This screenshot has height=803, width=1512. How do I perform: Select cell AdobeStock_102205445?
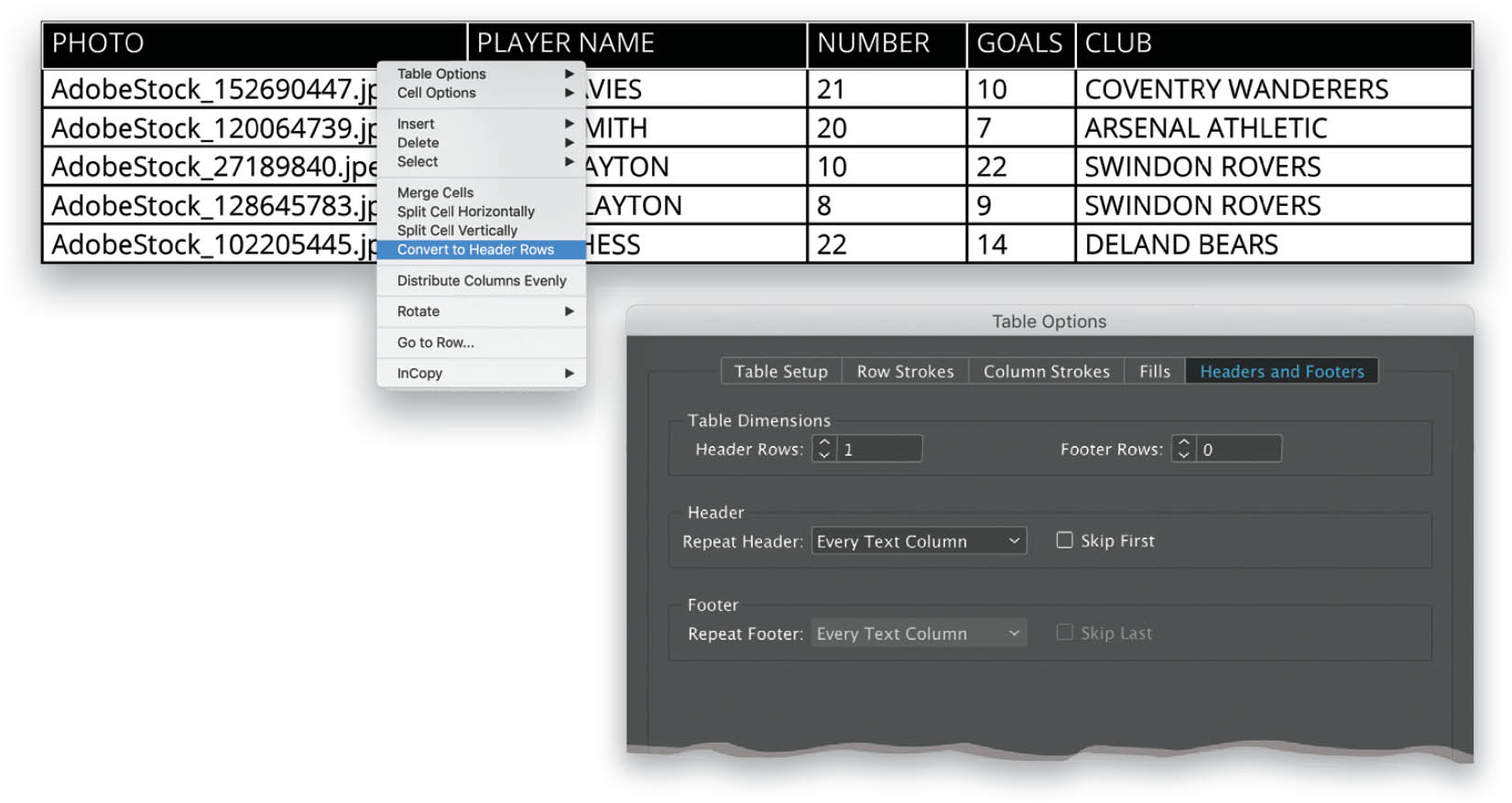(211, 244)
